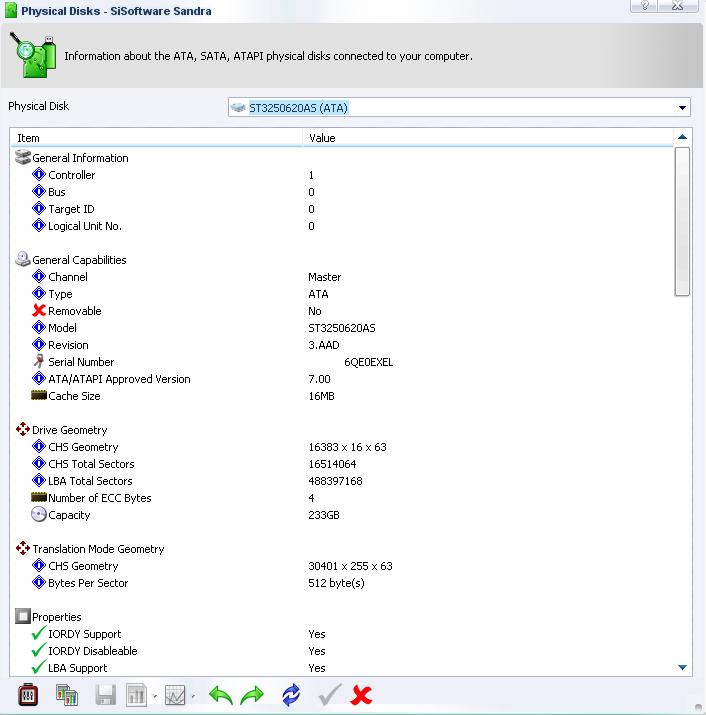Click the vertical scrollbar thumb
The width and height of the screenshot is (706, 715).
(682, 222)
